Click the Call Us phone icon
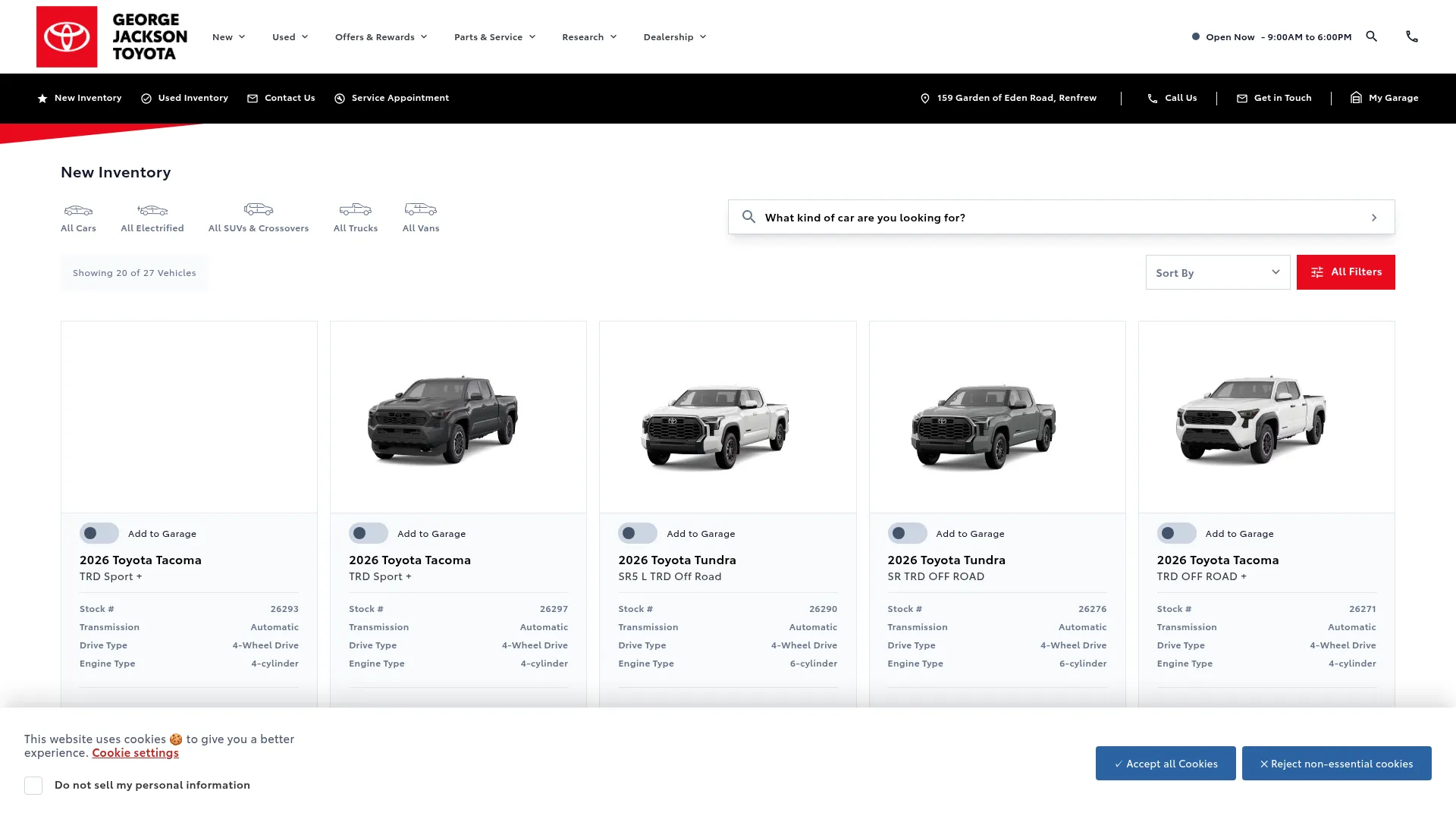This screenshot has height=819, width=1456. pyautogui.click(x=1153, y=99)
